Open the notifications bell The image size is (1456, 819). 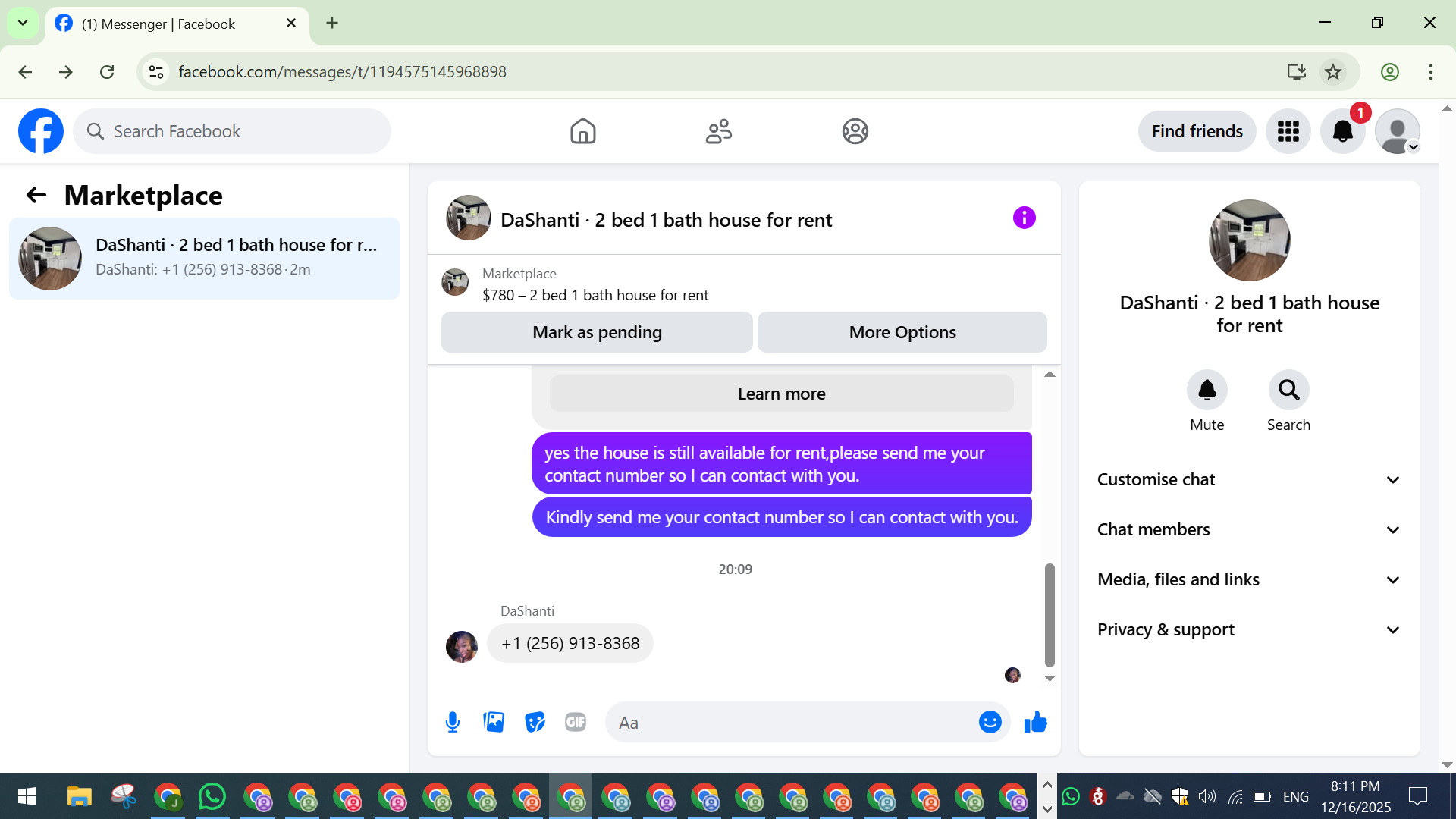click(1343, 131)
